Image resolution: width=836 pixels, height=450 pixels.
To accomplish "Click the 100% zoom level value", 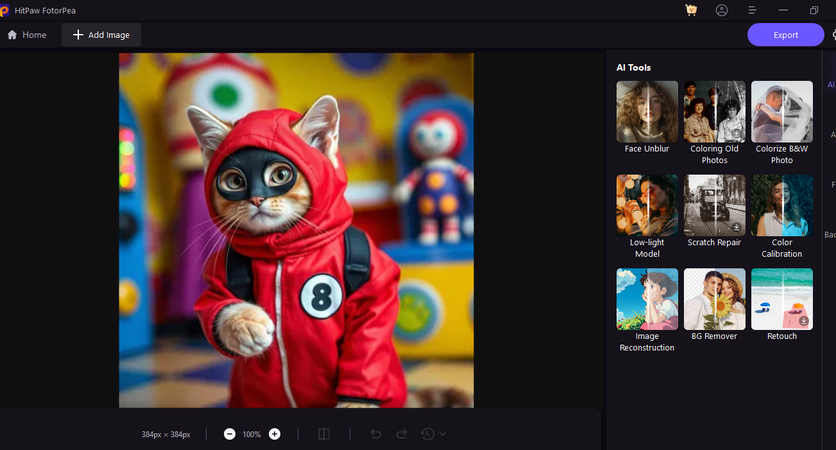I will coord(252,434).
